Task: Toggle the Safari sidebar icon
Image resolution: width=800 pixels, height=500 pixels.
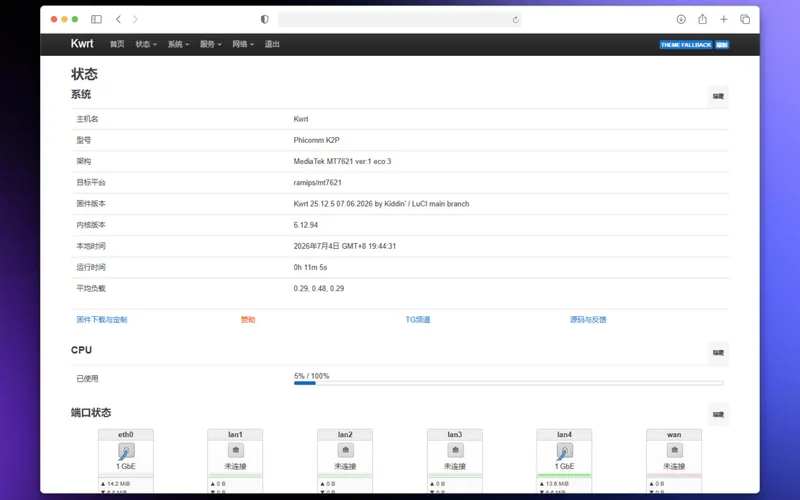Action: click(96, 19)
